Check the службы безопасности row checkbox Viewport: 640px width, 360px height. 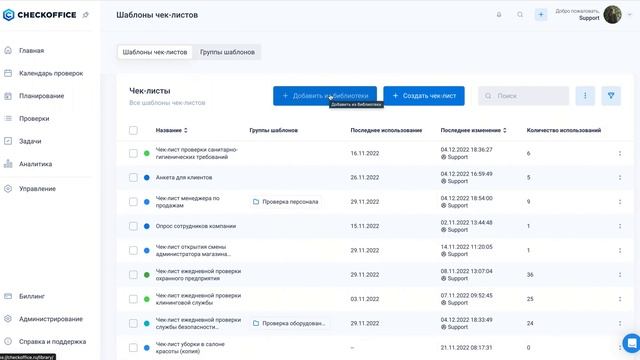tap(133, 323)
